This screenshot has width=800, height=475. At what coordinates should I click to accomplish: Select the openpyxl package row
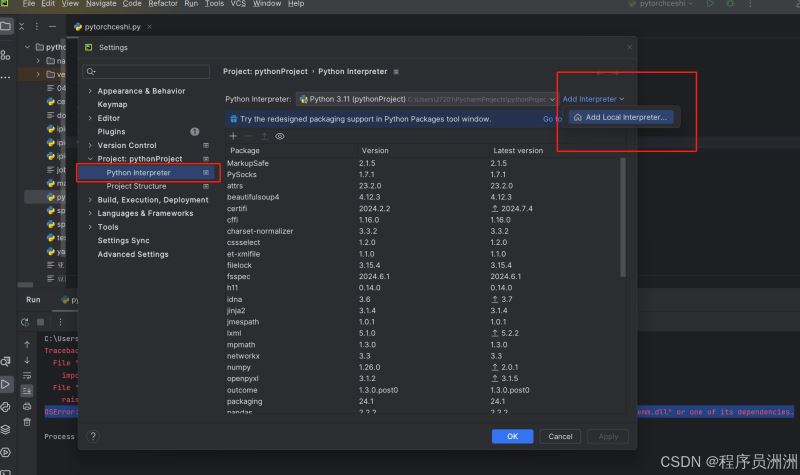click(422, 379)
